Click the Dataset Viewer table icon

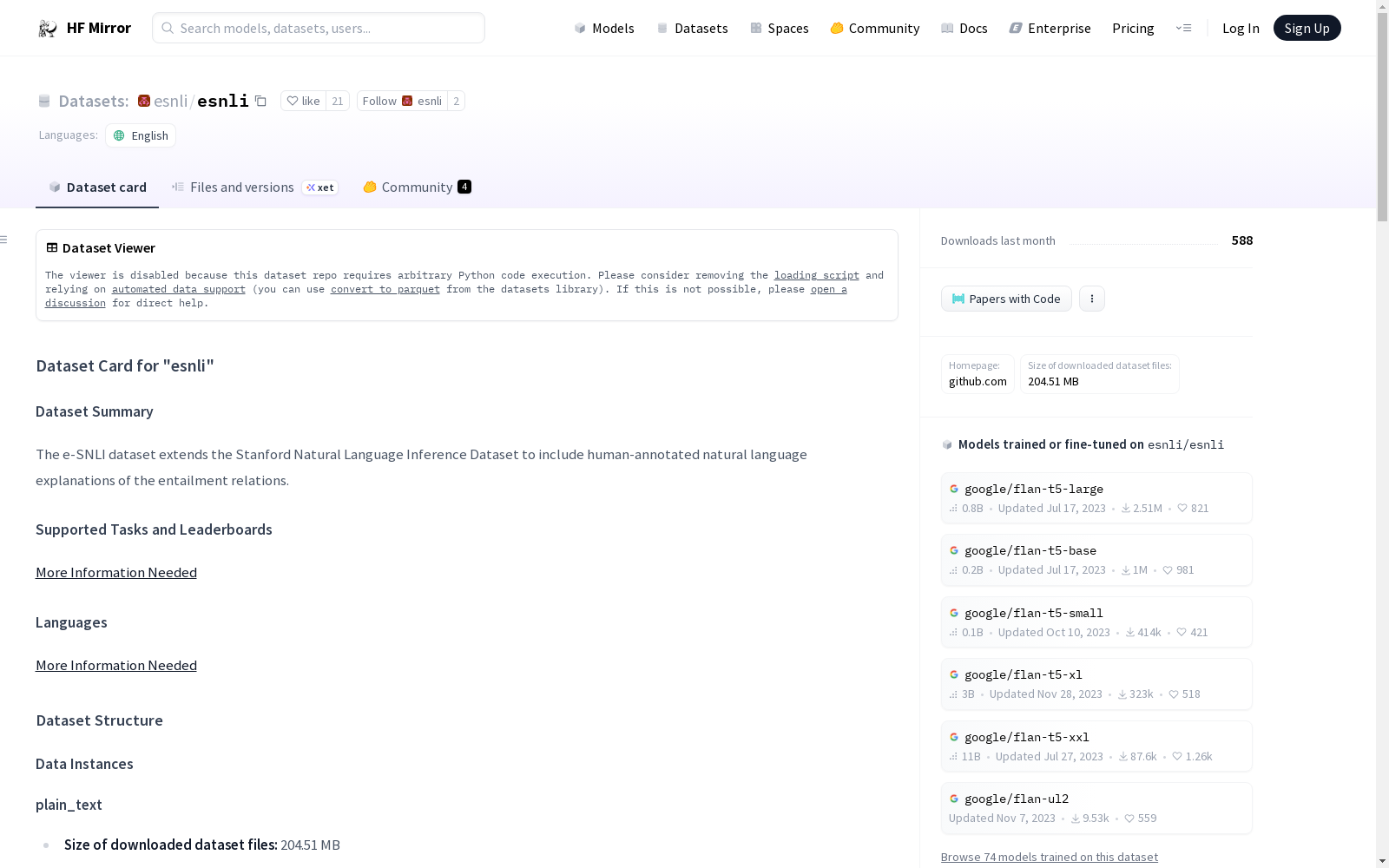pos(52,247)
